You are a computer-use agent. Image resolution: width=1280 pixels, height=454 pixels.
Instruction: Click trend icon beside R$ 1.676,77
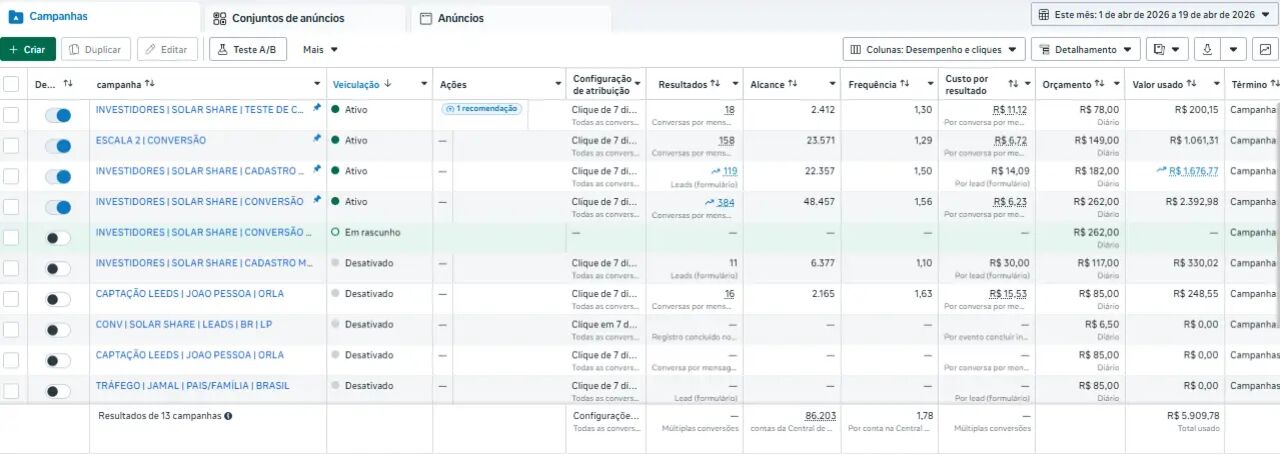pos(1162,171)
